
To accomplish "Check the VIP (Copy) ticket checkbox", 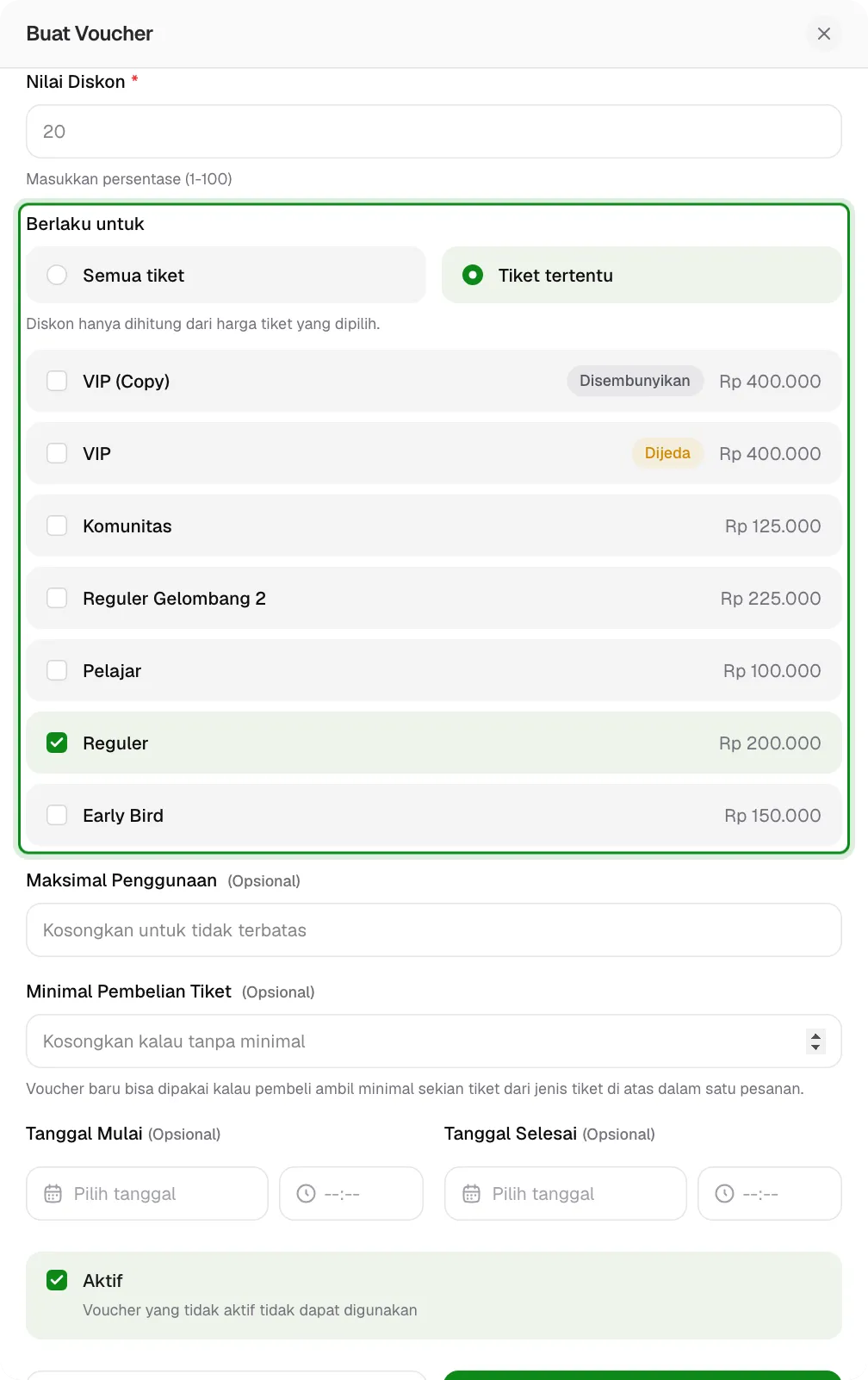I will coord(57,381).
